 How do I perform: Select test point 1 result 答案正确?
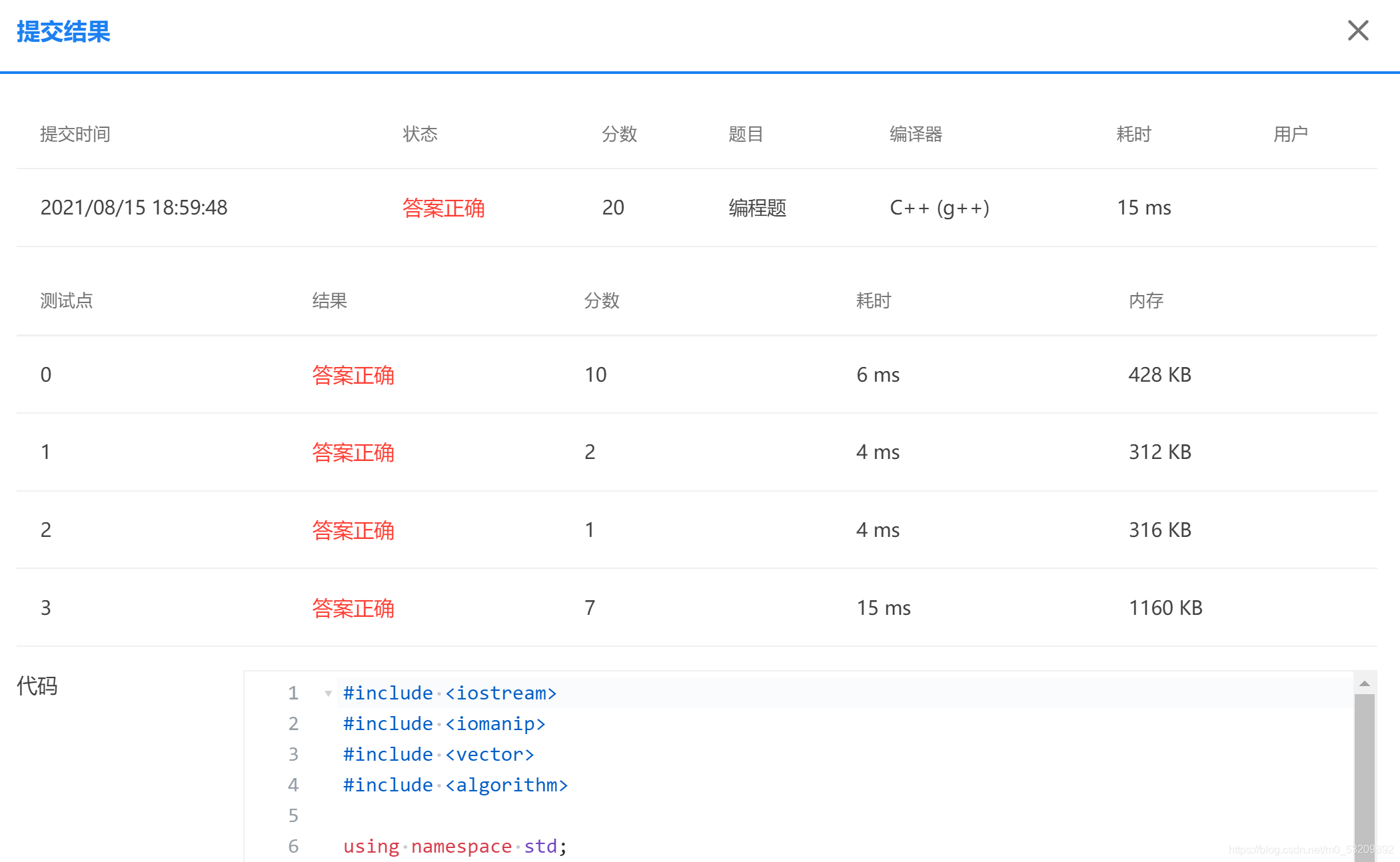click(x=353, y=452)
